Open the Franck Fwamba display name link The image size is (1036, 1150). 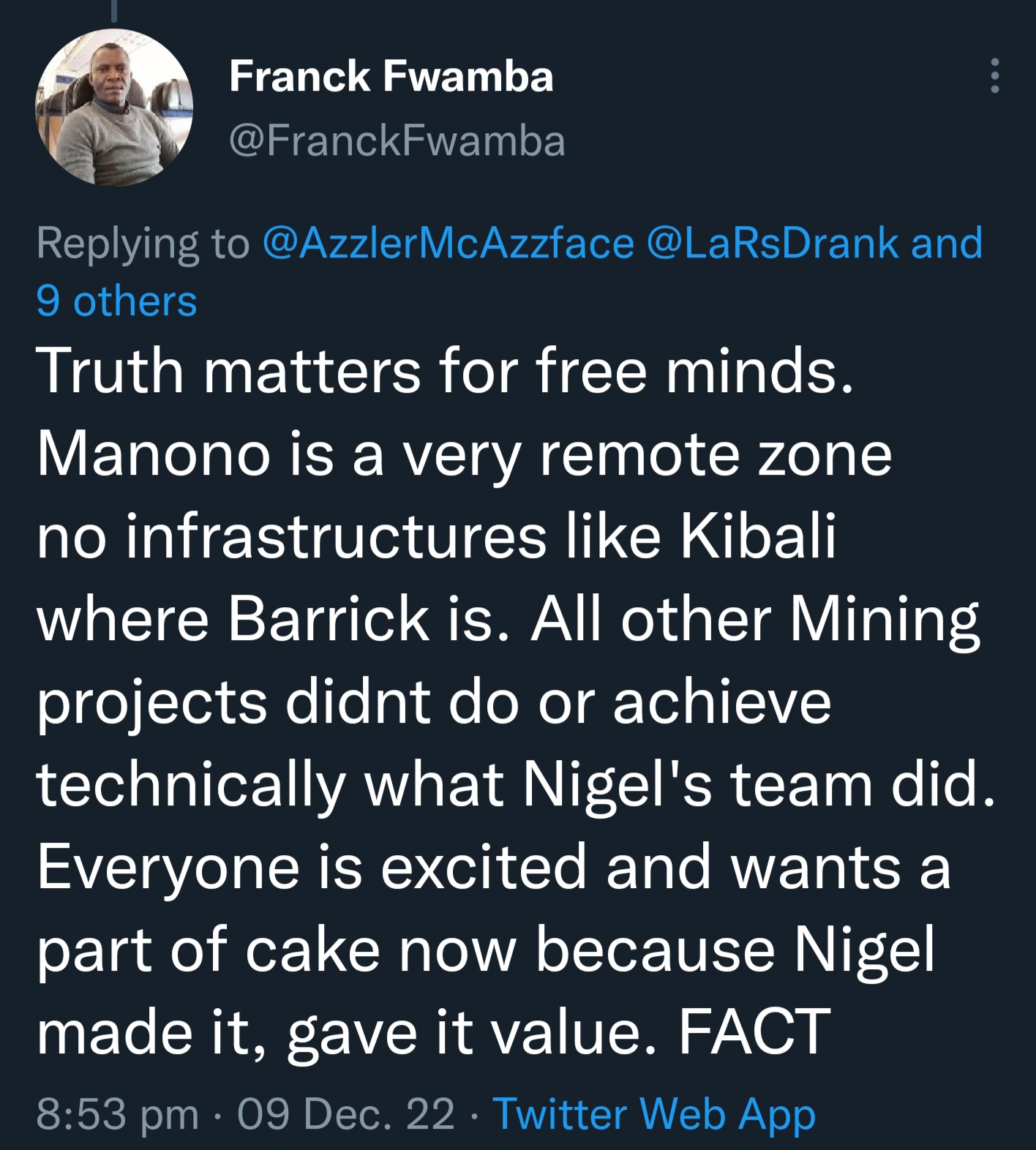click(391, 76)
